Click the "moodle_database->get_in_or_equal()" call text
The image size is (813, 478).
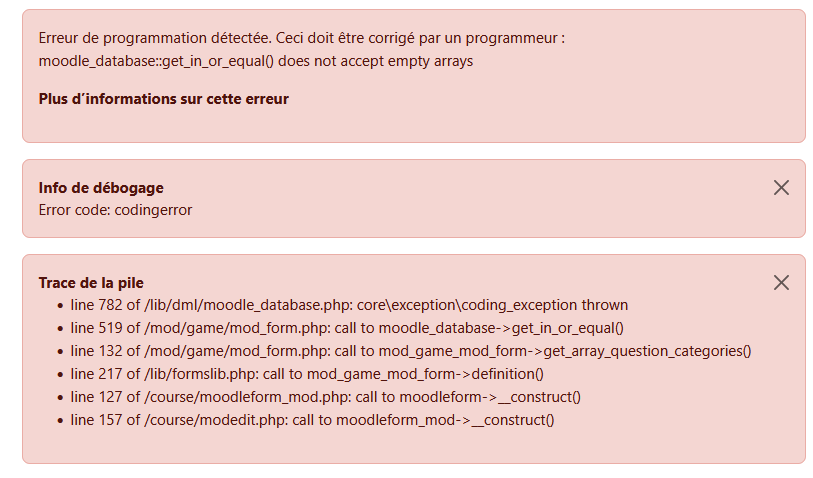click(501, 328)
